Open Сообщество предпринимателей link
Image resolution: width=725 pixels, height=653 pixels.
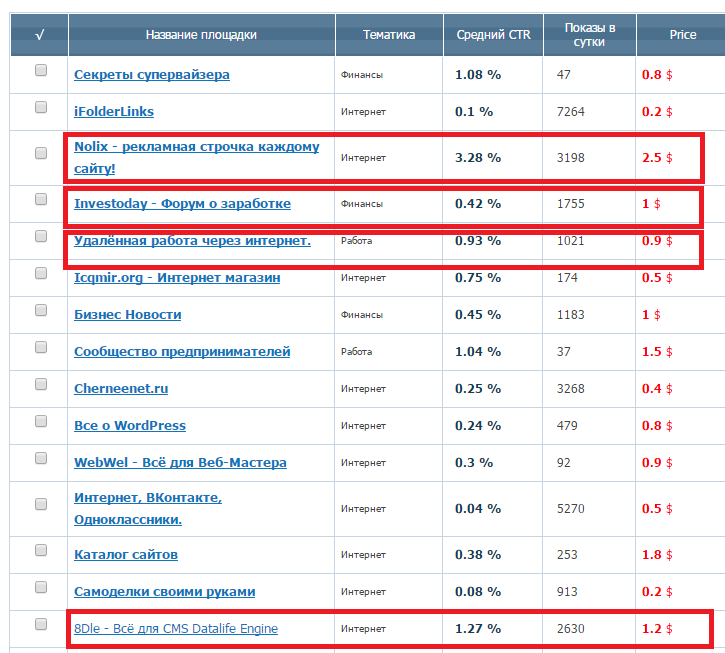click(182, 351)
